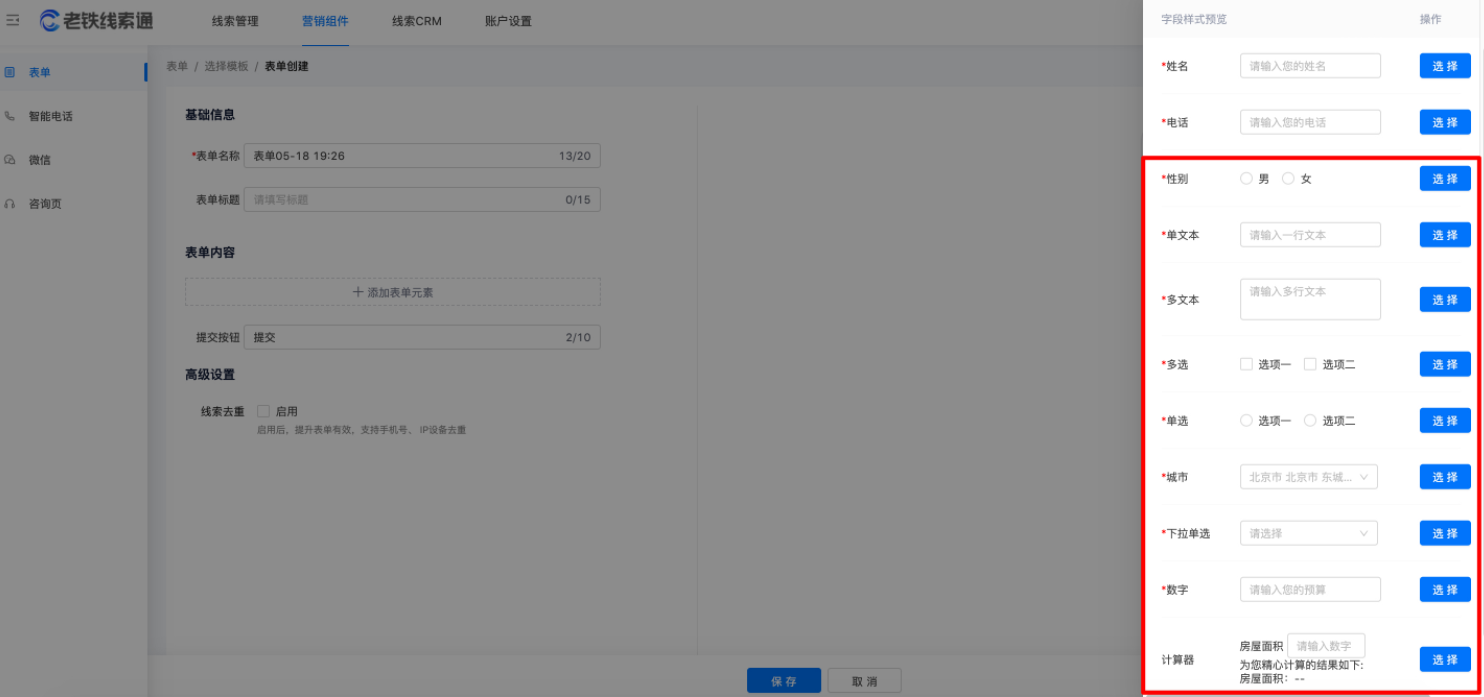Open the 下拉单选 dropdown
The height and width of the screenshot is (697, 1484).
[x=1308, y=534]
